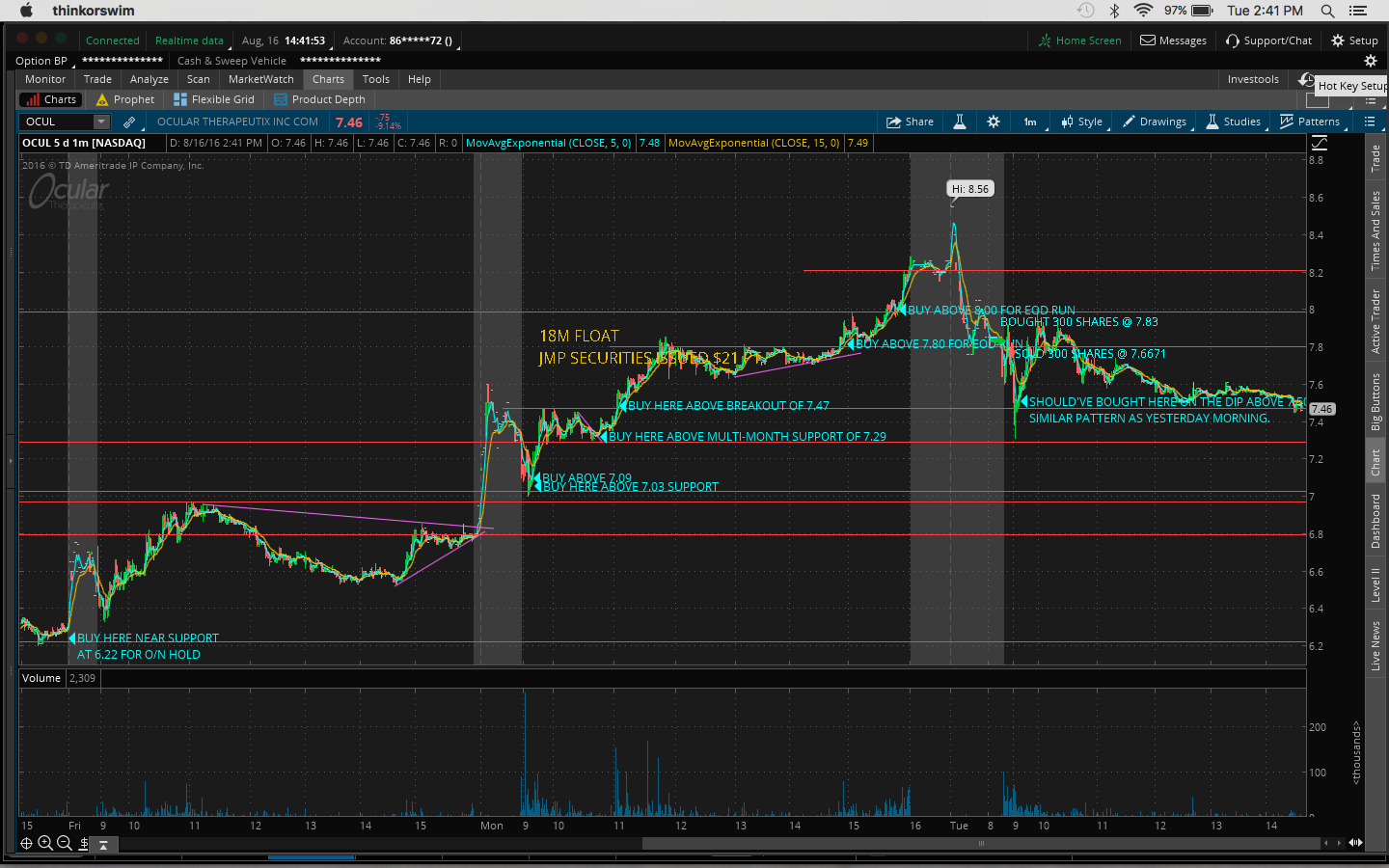1389x868 pixels.
Task: Open the chart list menu icon
Action: [x=1370, y=122]
